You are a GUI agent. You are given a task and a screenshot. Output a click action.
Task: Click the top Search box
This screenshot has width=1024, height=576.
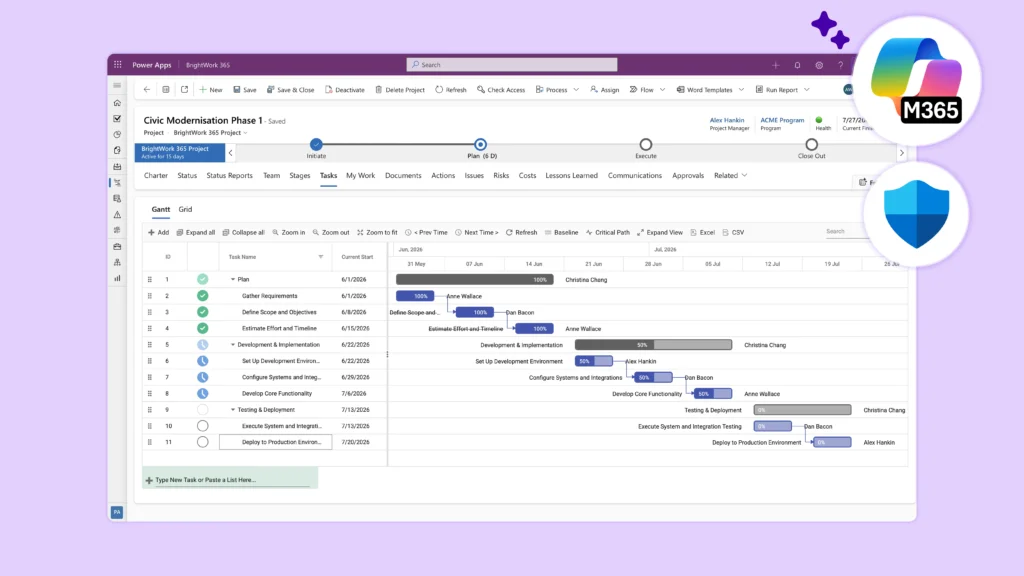pos(511,65)
